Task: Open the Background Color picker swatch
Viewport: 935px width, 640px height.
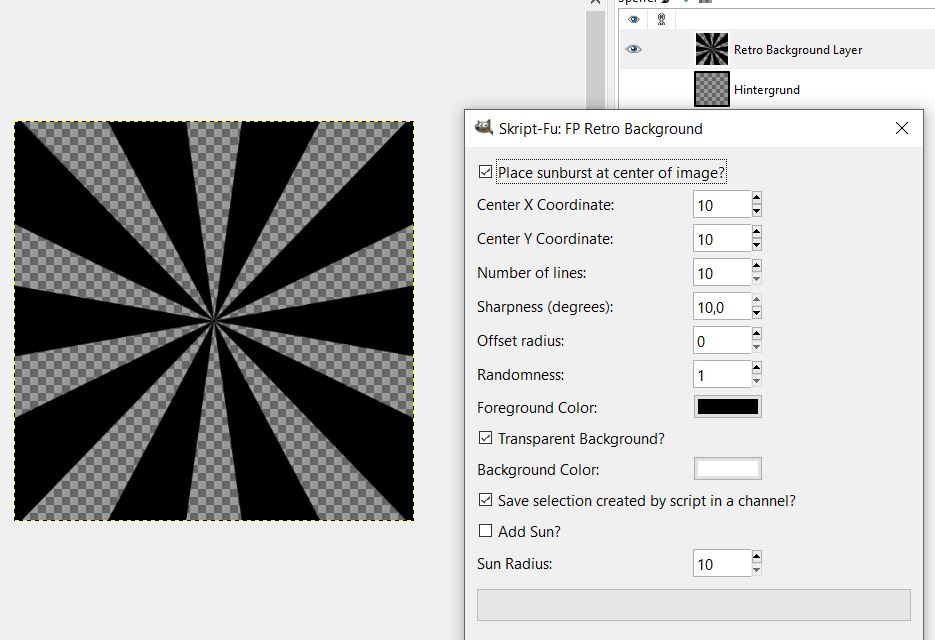Action: 727,469
